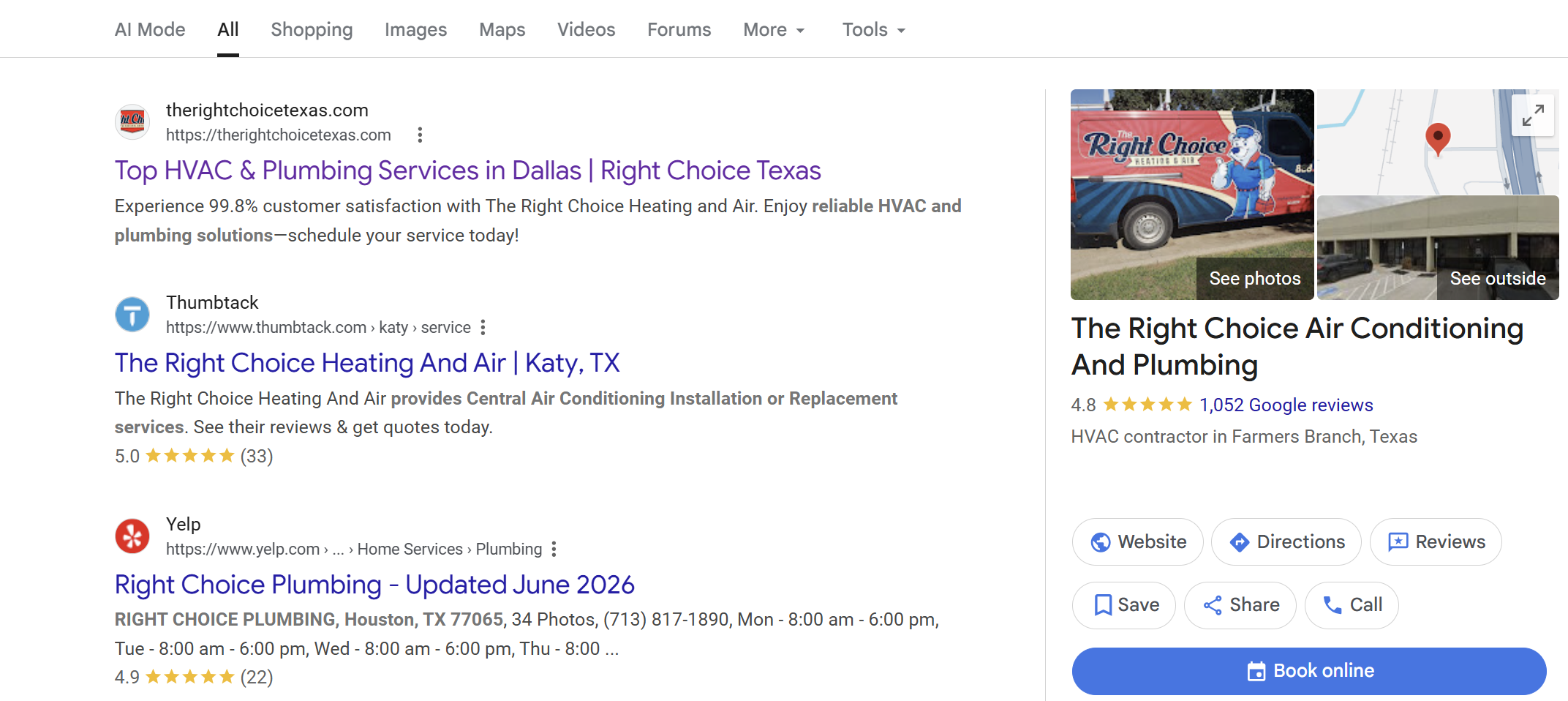The height and width of the screenshot is (701, 1568).
Task: Click the Book online button
Action: pos(1309,671)
